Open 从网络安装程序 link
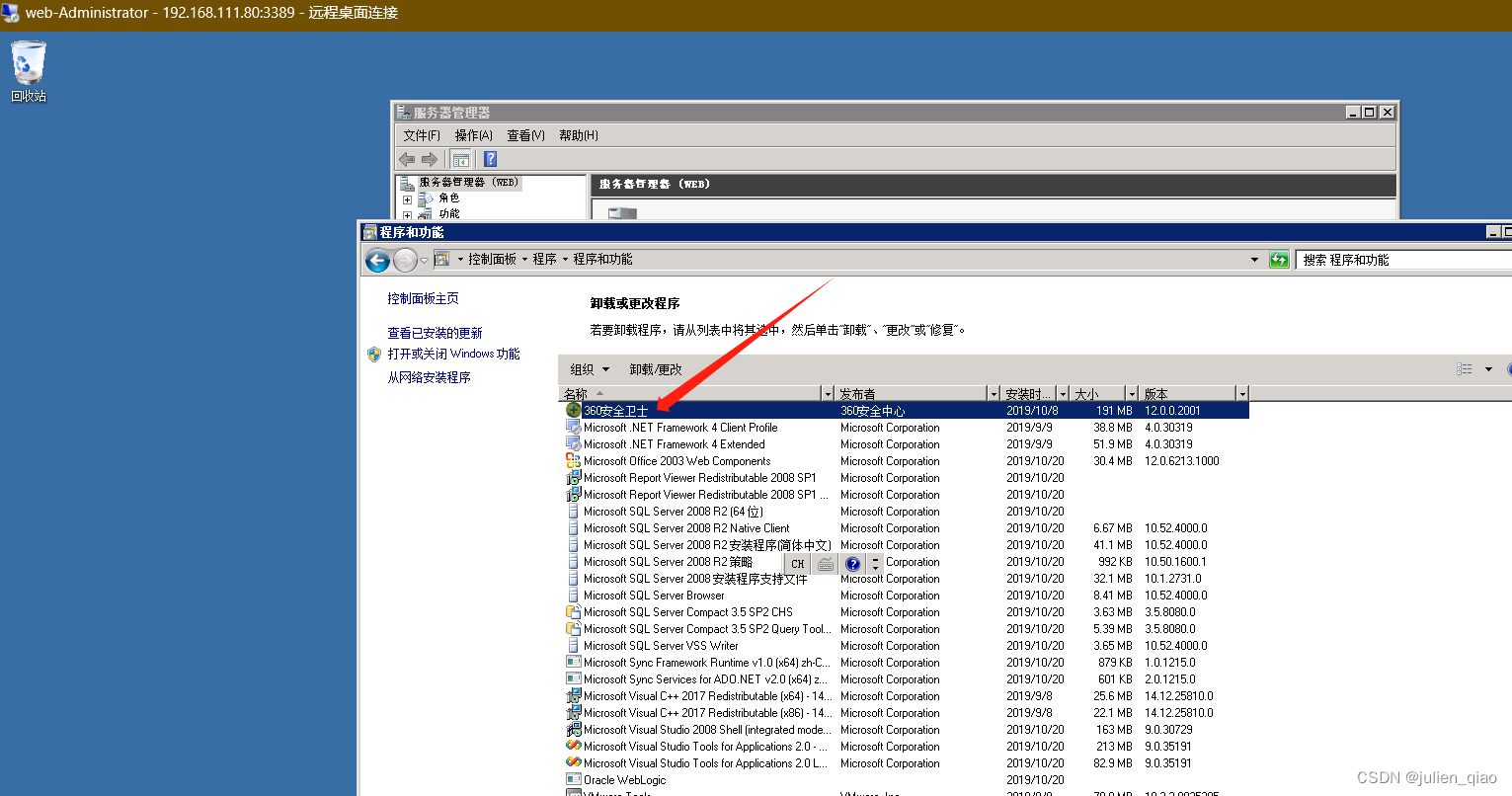Screen dimensions: 1512x796 [x=429, y=377]
